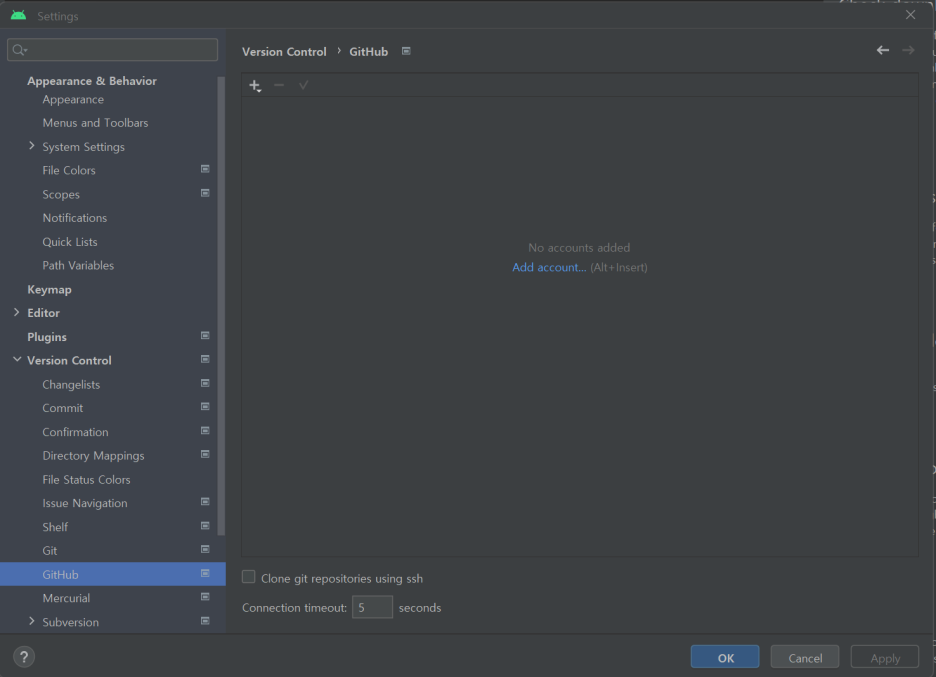Open File Colors settings entry
936x677 pixels.
point(69,171)
